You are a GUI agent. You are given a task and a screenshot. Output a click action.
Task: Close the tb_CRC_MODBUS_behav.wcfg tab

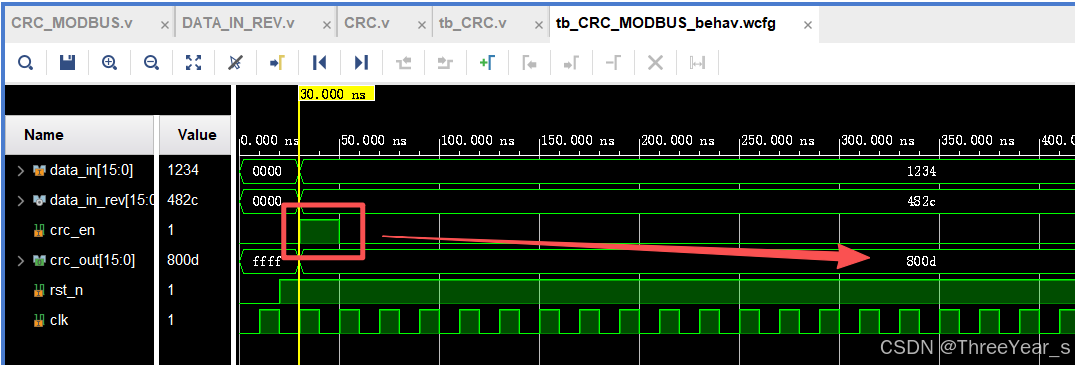coord(808,25)
